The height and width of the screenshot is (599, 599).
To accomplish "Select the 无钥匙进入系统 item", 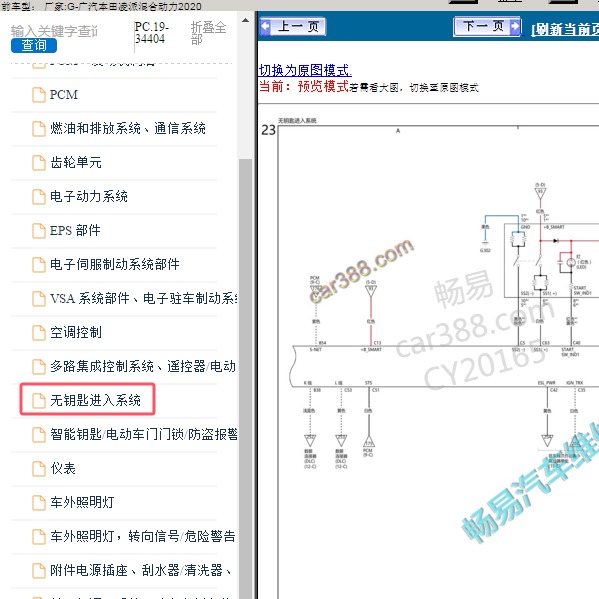I will pos(96,400).
